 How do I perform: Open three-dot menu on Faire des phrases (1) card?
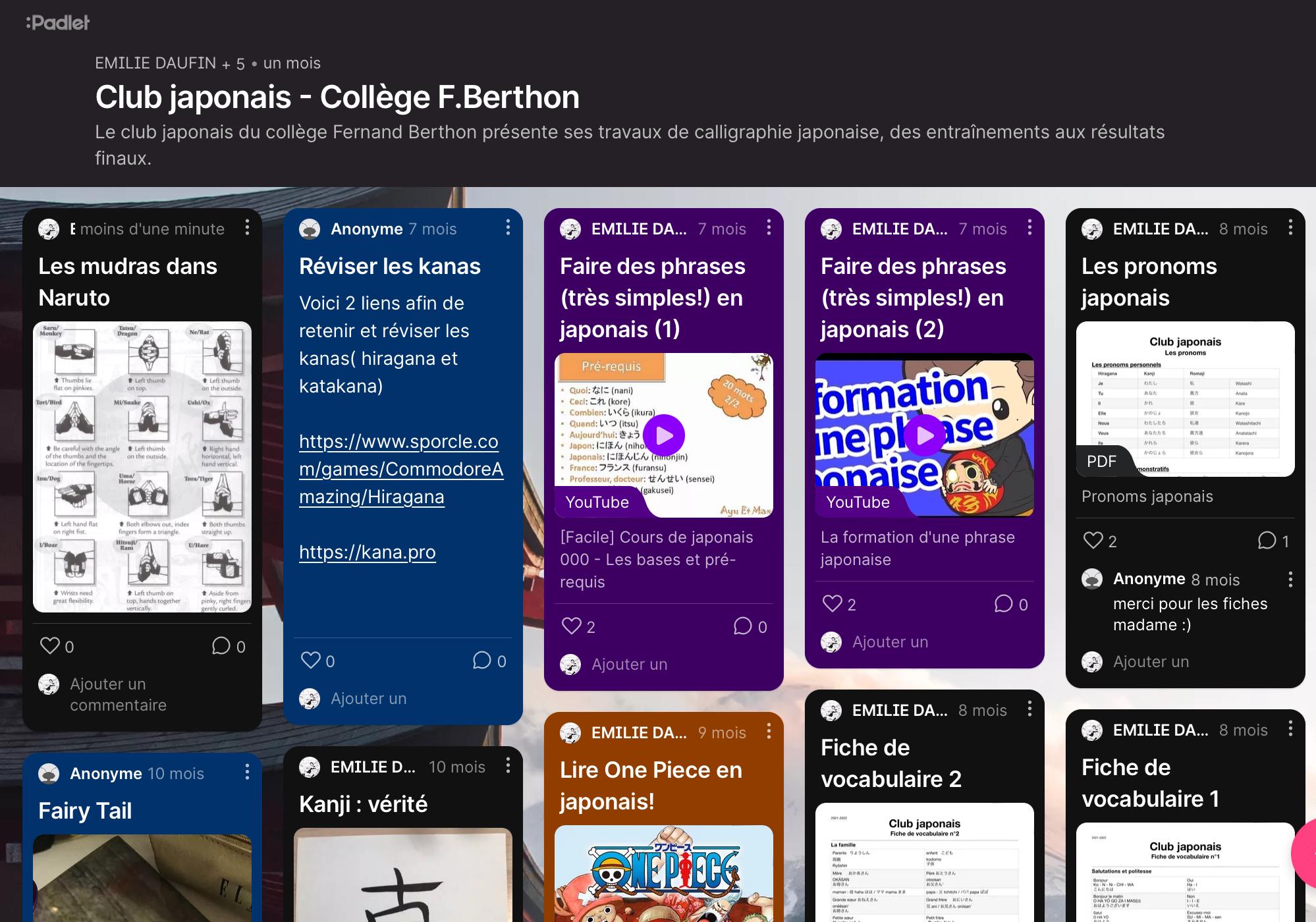tap(769, 228)
